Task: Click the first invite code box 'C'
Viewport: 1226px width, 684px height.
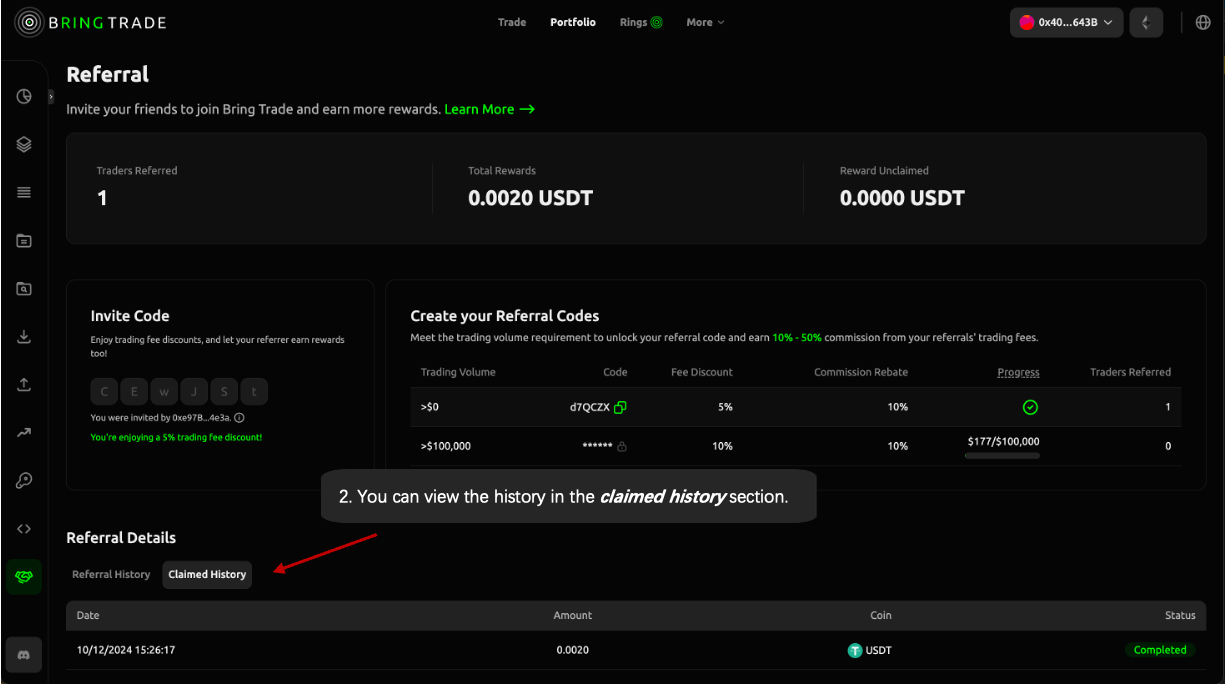Action: coord(105,392)
